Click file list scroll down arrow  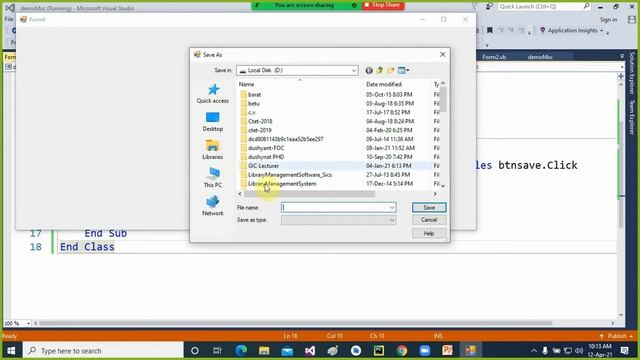coord(443,186)
